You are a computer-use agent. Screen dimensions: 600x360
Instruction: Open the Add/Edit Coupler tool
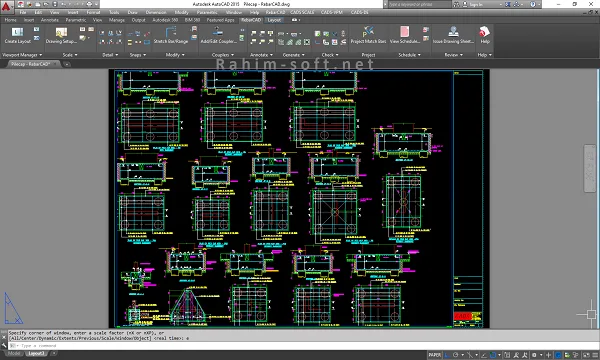[218, 35]
